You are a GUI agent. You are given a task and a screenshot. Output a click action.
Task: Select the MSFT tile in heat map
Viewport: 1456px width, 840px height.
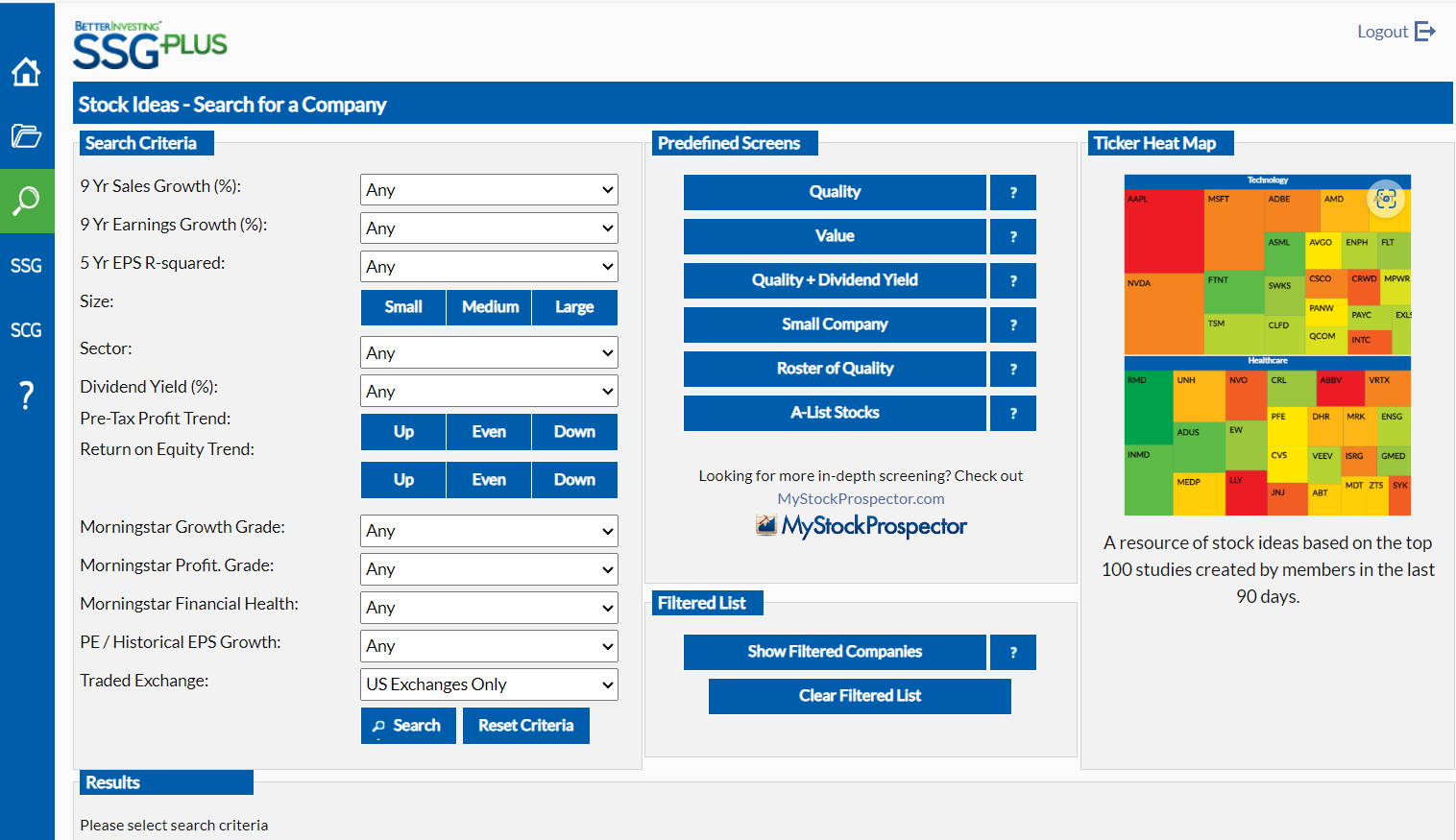click(x=1234, y=229)
